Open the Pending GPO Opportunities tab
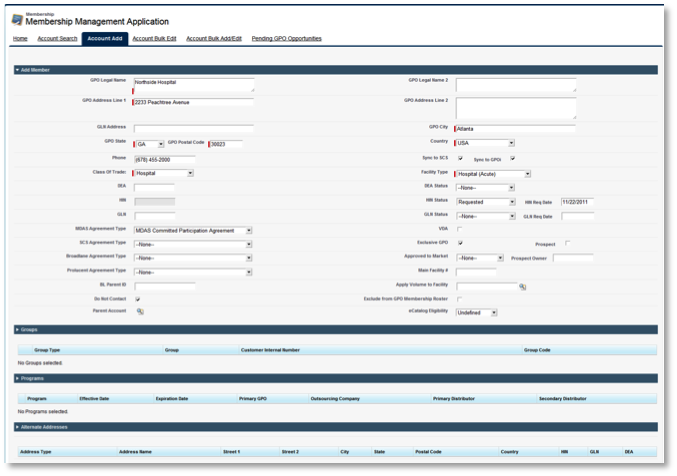 point(286,38)
